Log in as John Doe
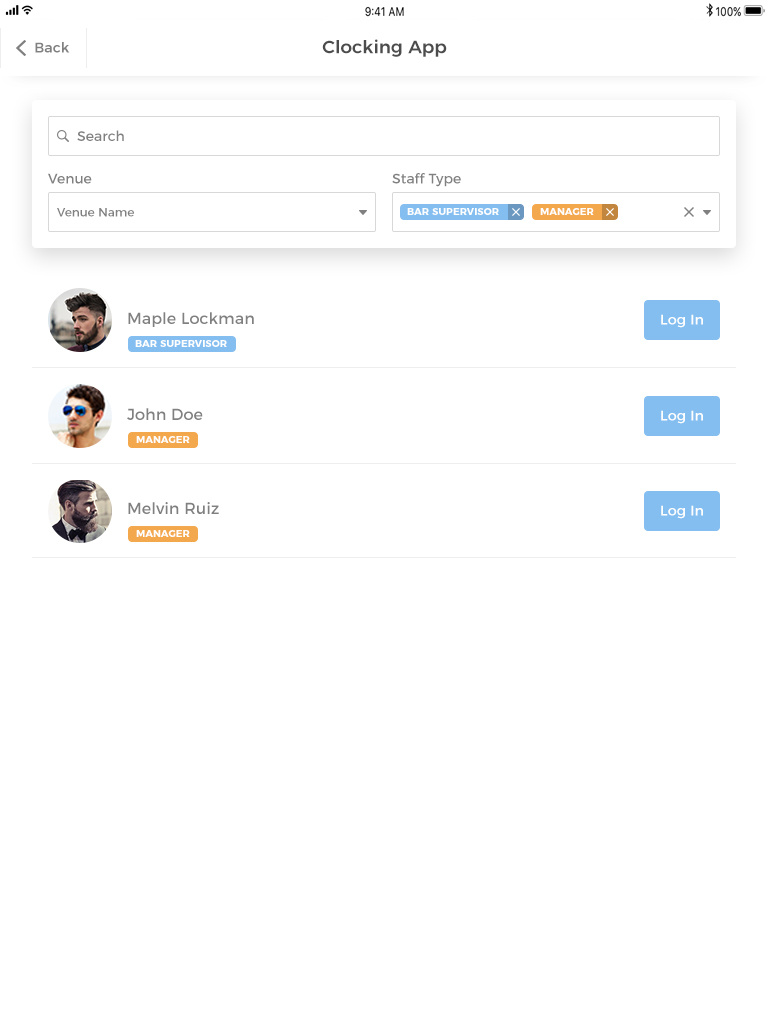Screen dimensions: 768x1024 [681, 416]
